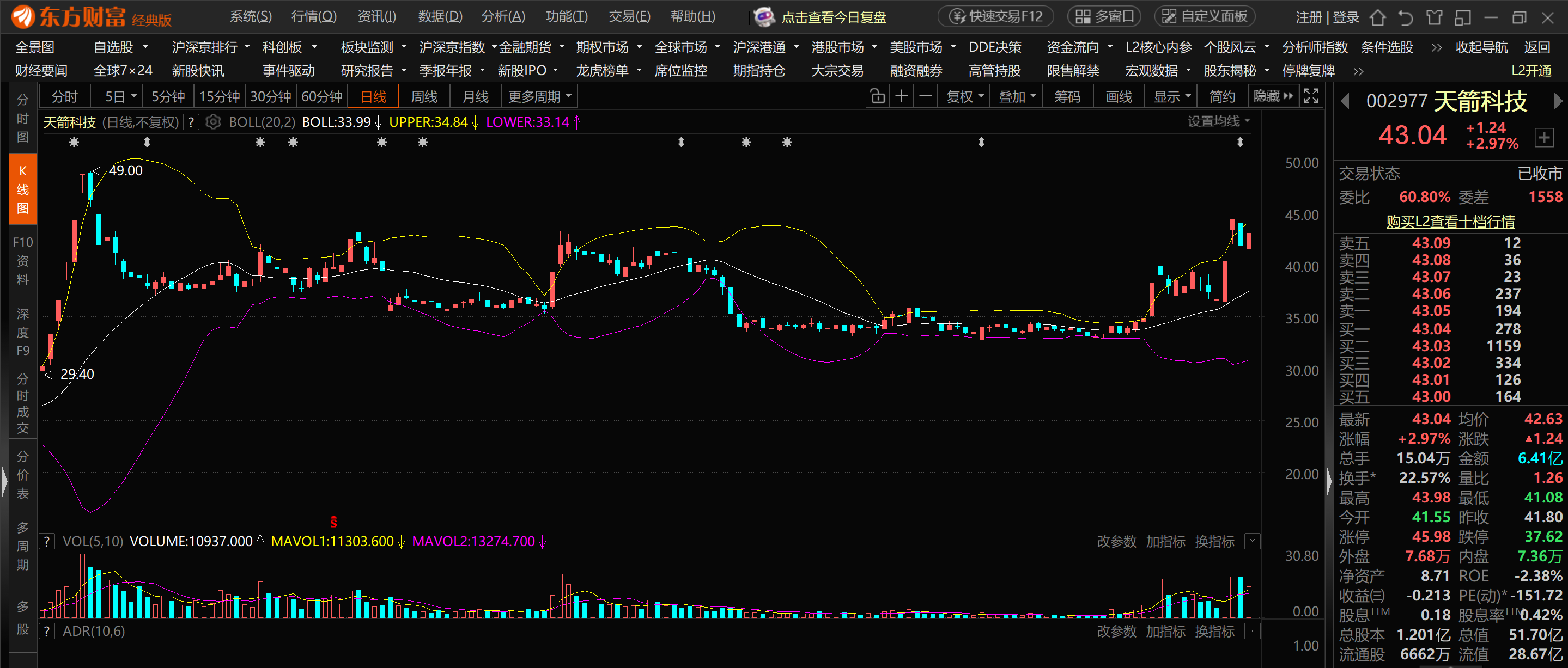1568x668 pixels.
Task: Switch to the 周线 weekly tab
Action: click(x=424, y=96)
